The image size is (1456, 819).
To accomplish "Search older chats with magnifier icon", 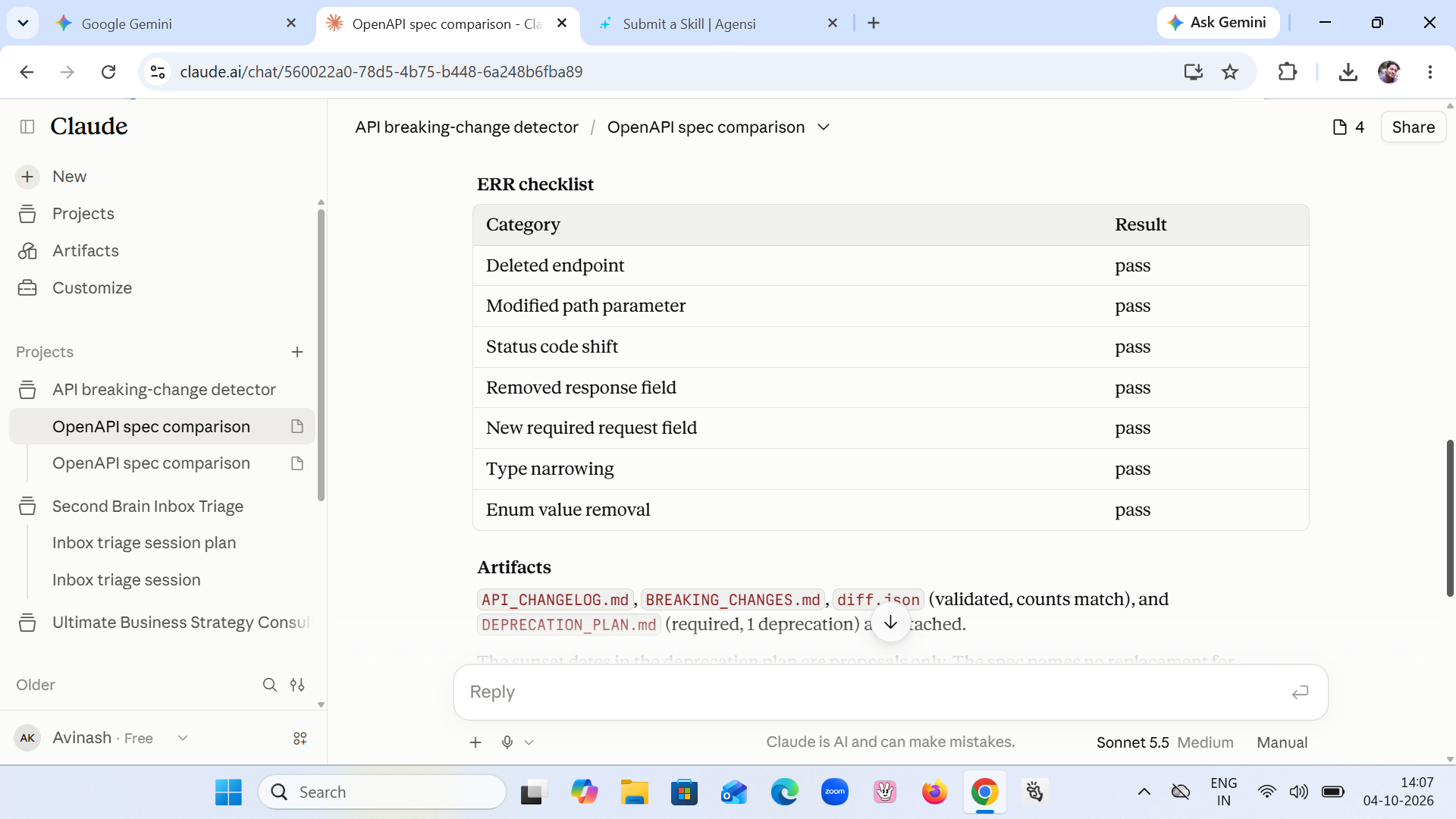I will (269, 685).
